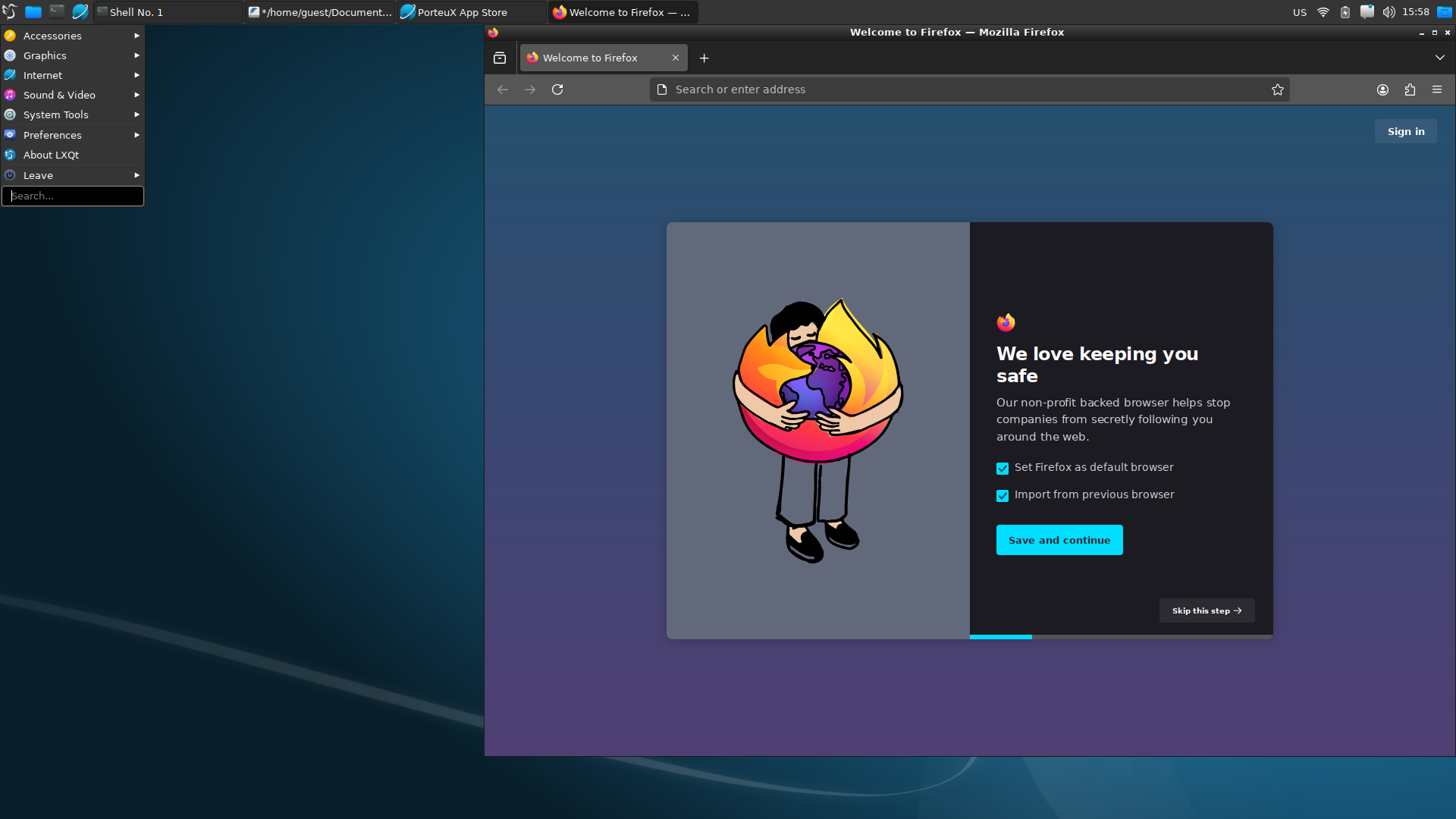Reload the current Firefox page
This screenshot has height=819, width=1456.
pos(557,89)
